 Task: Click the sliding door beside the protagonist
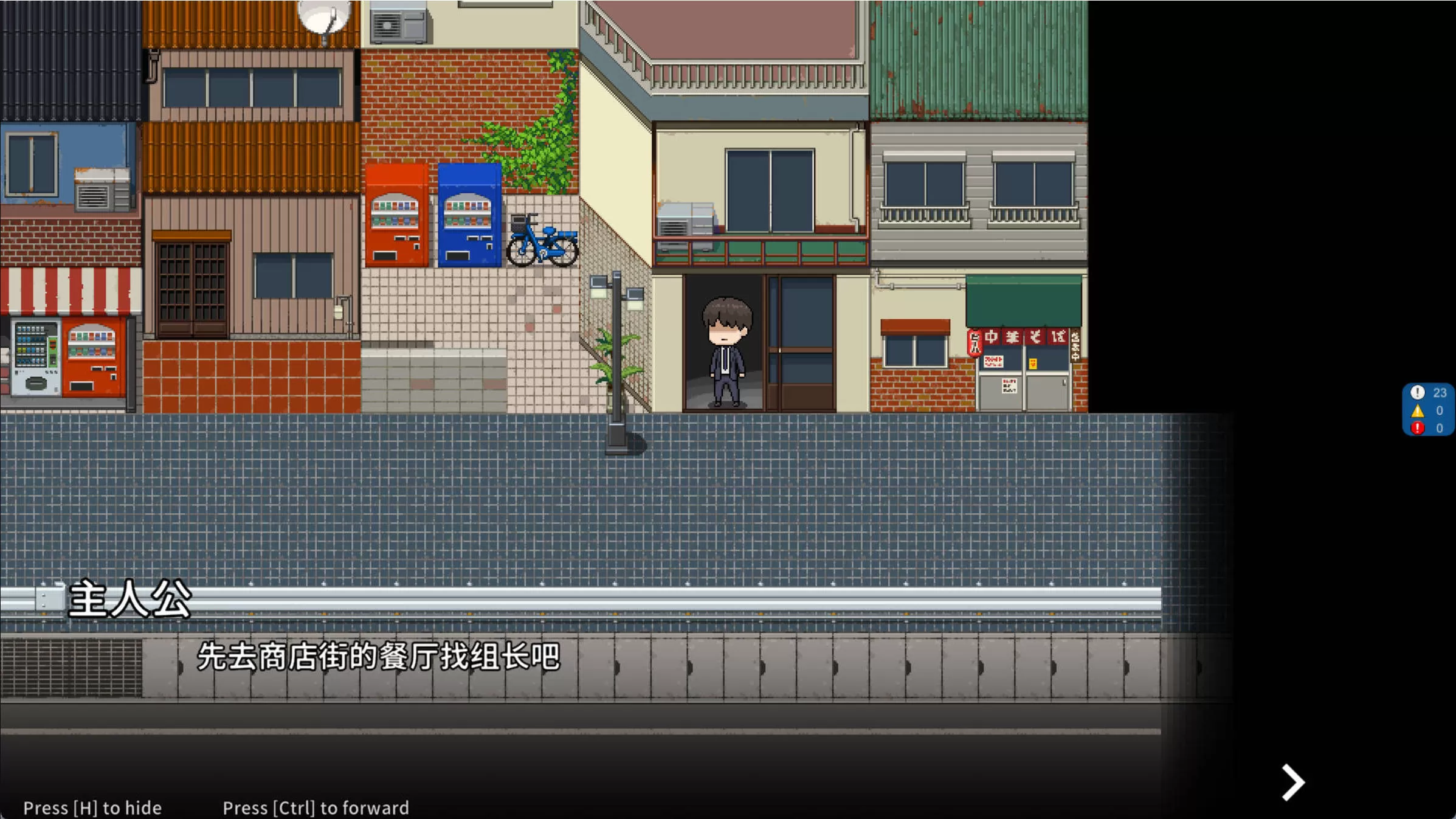(x=801, y=342)
